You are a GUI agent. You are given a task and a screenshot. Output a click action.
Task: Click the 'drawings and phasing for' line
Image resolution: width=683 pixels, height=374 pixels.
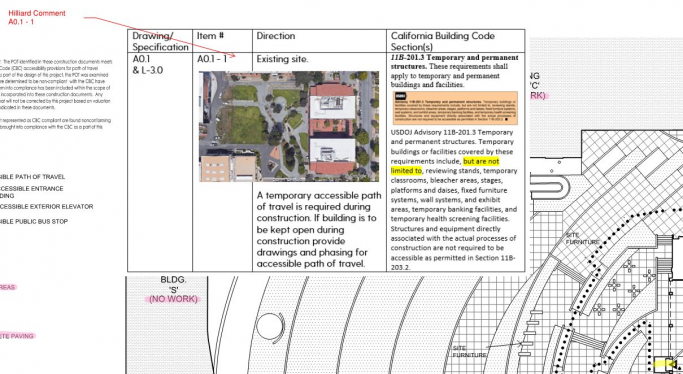[x=312, y=252]
